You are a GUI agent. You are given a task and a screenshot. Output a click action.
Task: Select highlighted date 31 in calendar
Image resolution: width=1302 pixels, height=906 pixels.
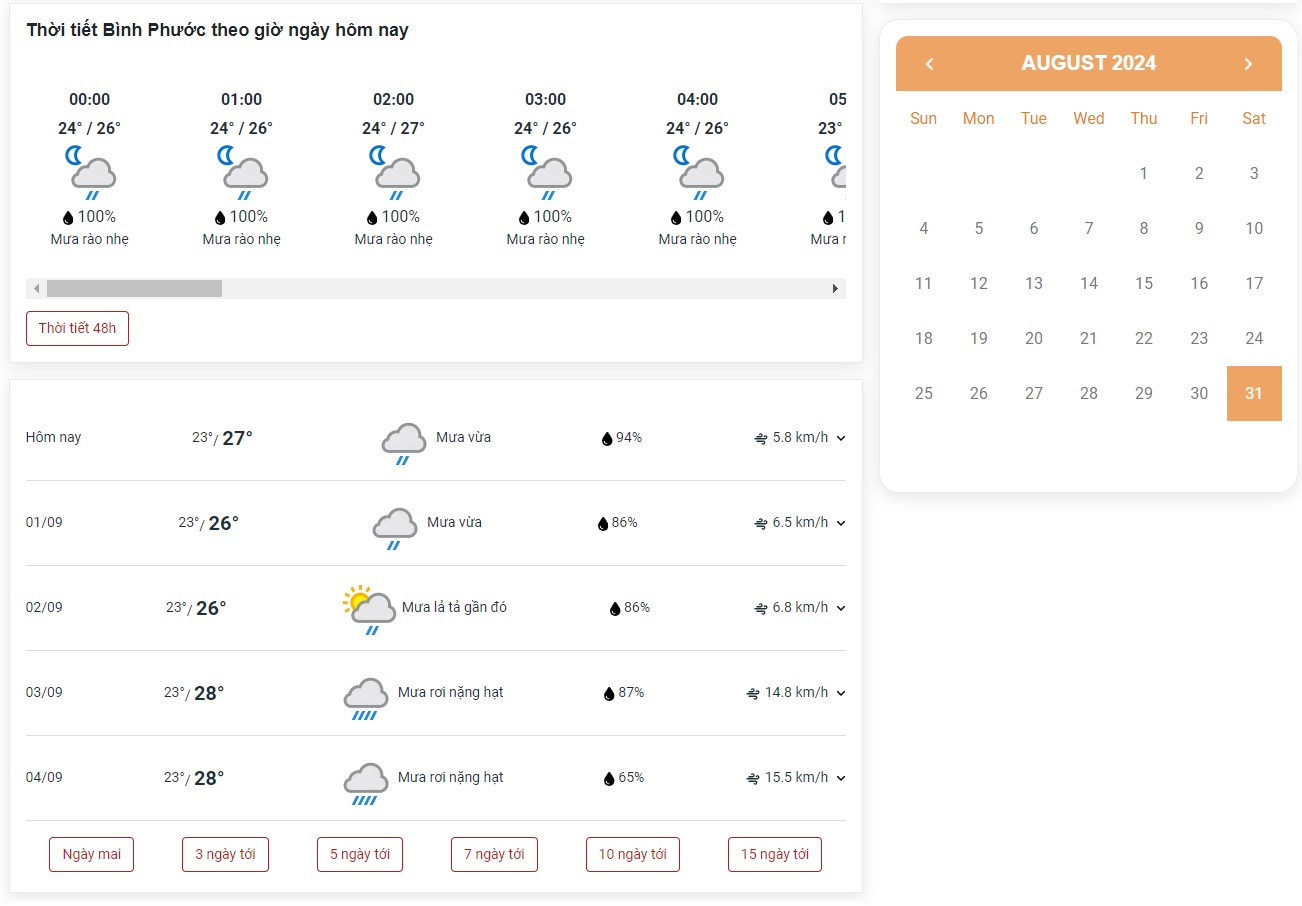coord(1254,393)
